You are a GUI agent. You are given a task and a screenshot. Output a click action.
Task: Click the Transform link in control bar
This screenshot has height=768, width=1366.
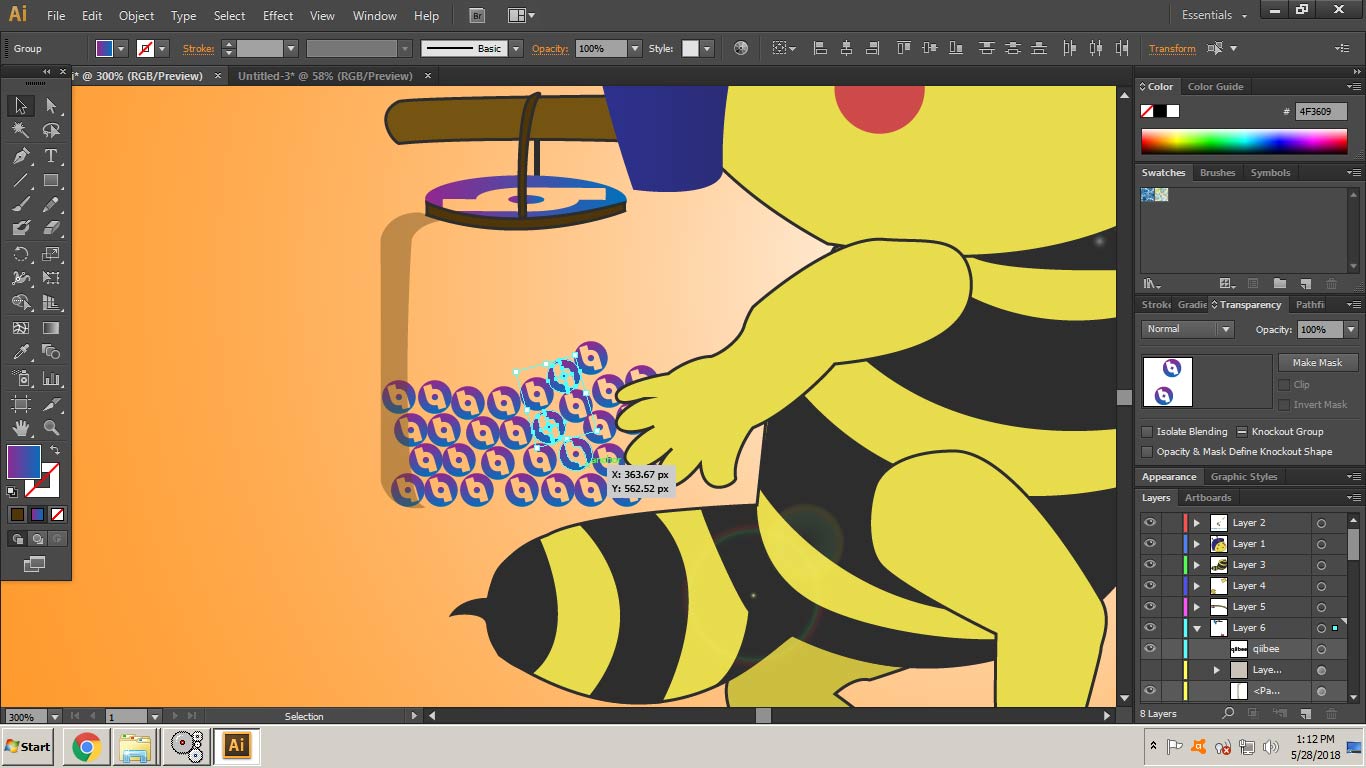1172,48
